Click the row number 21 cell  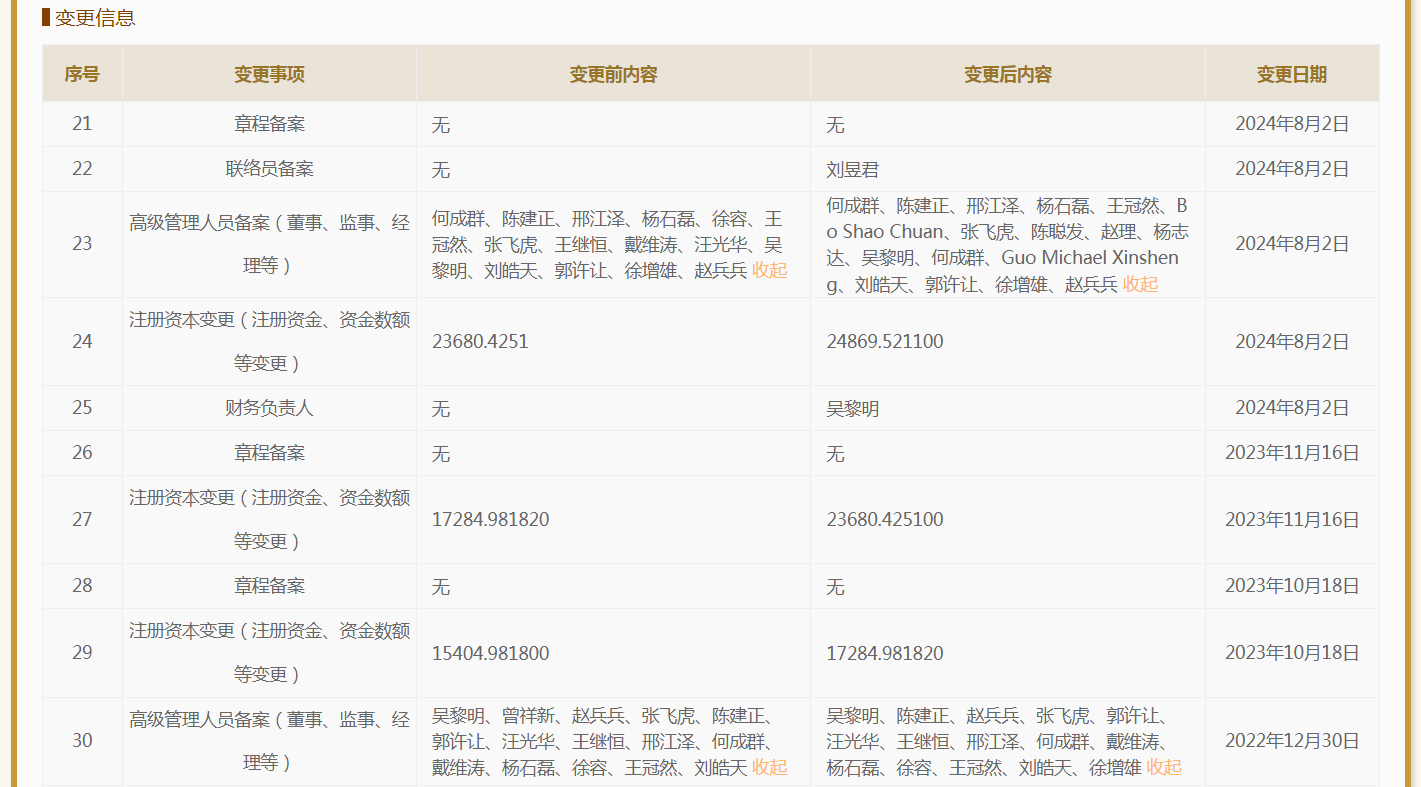coord(82,124)
